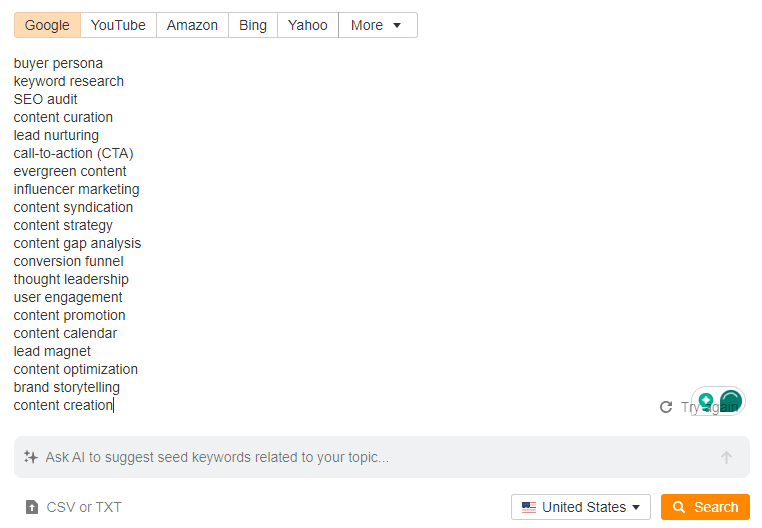Image resolution: width=762 pixels, height=528 pixels.
Task: Click the magnifier icon on Search button
Action: [678, 507]
